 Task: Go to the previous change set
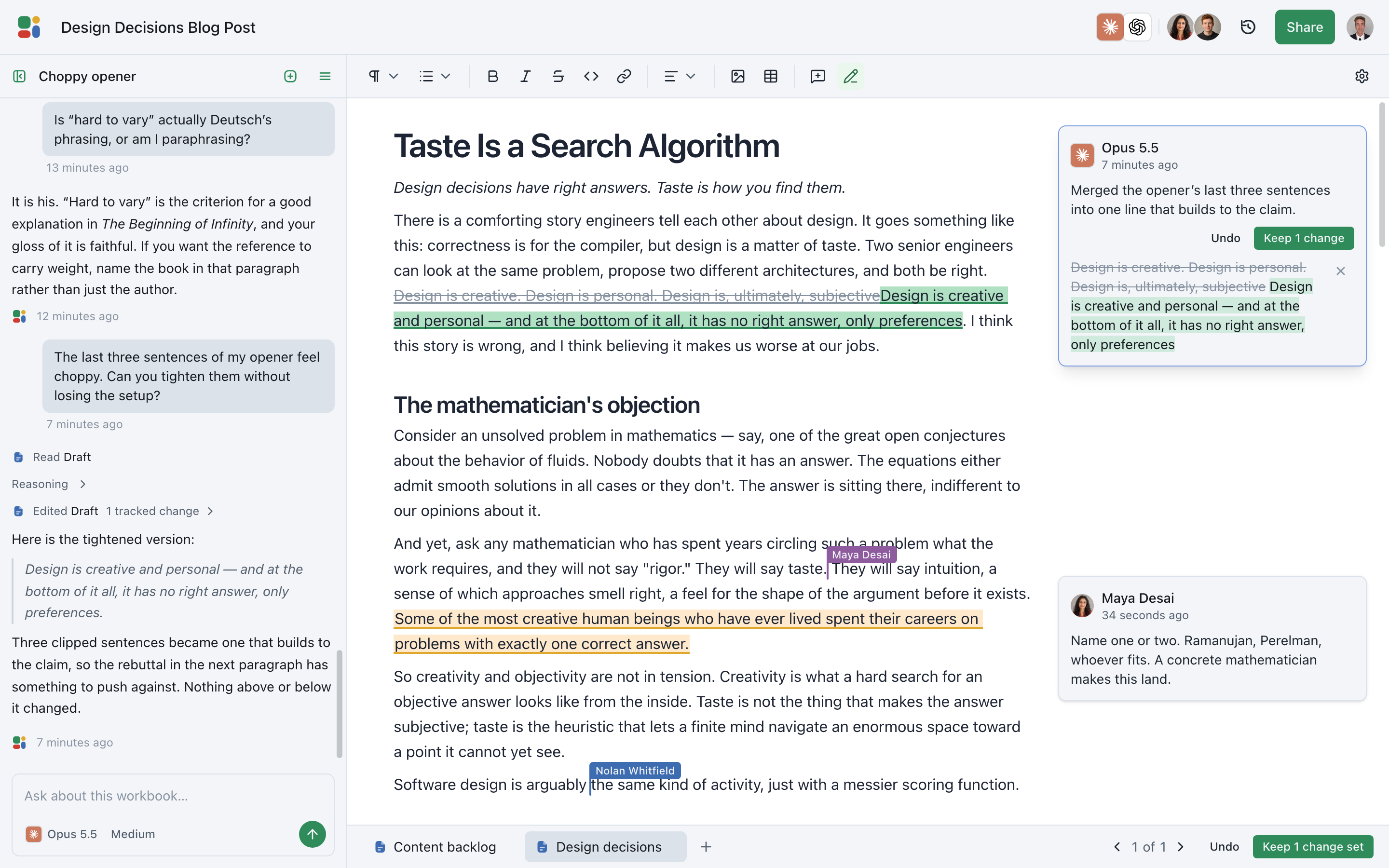1117,847
